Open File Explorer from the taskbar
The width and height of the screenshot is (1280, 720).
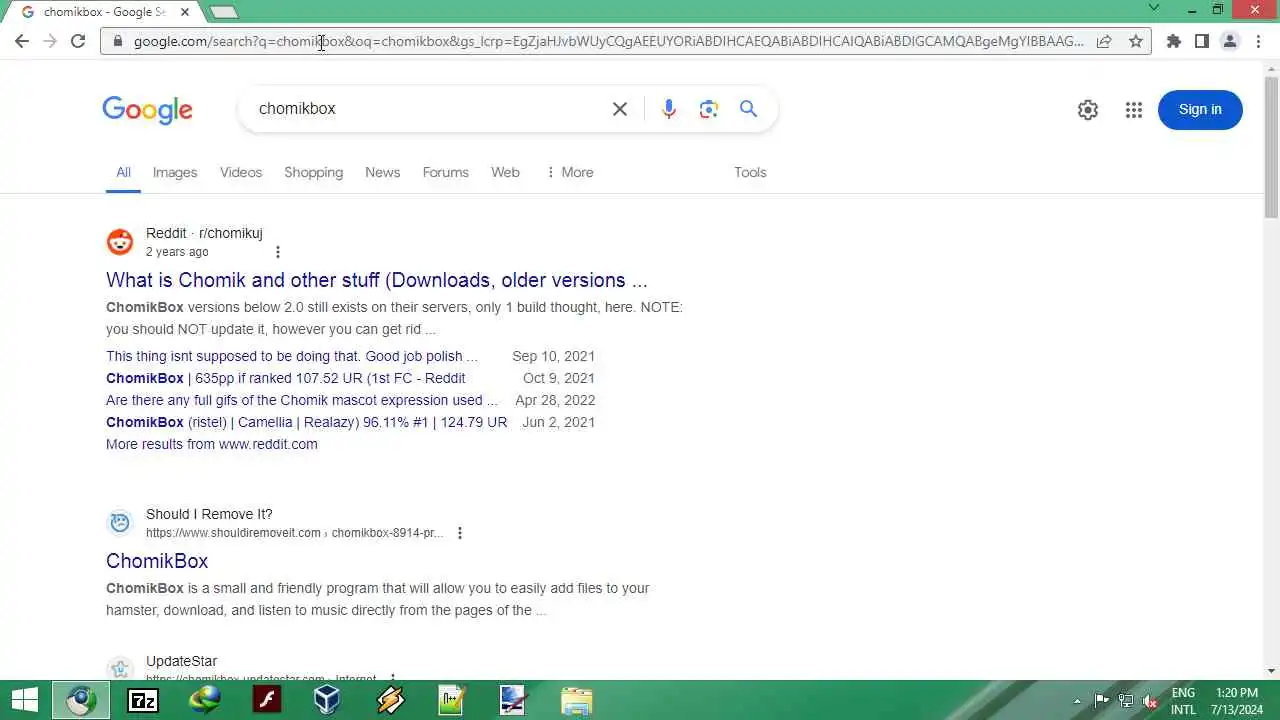[x=576, y=700]
